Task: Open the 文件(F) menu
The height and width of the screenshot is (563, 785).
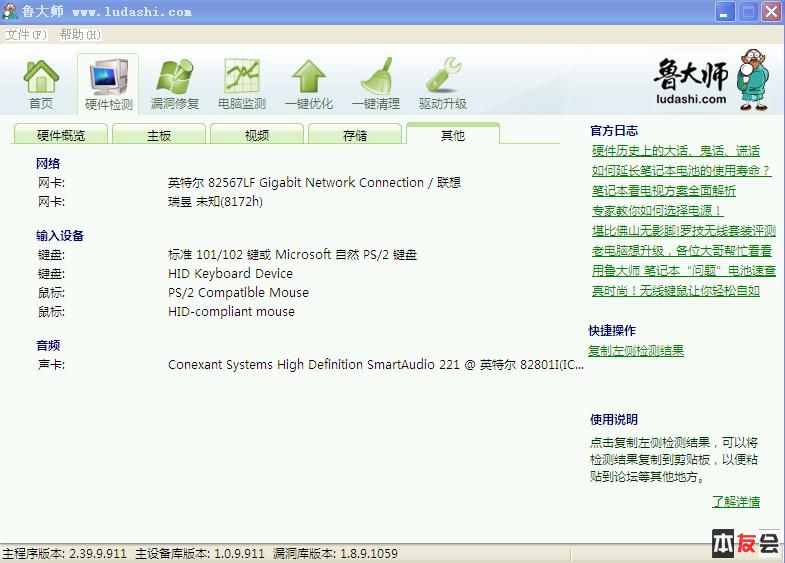Action: (26, 35)
